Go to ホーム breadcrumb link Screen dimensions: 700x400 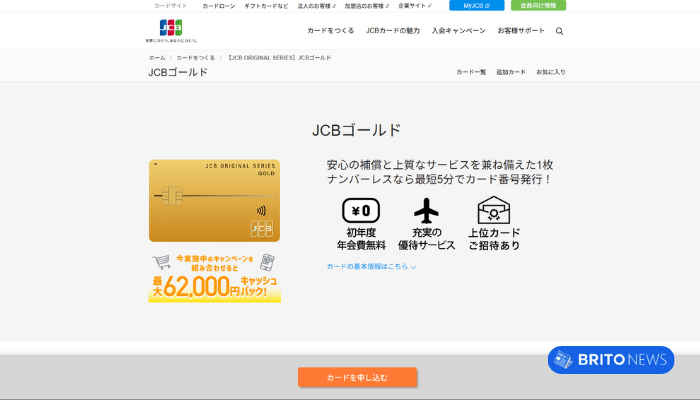click(x=157, y=58)
